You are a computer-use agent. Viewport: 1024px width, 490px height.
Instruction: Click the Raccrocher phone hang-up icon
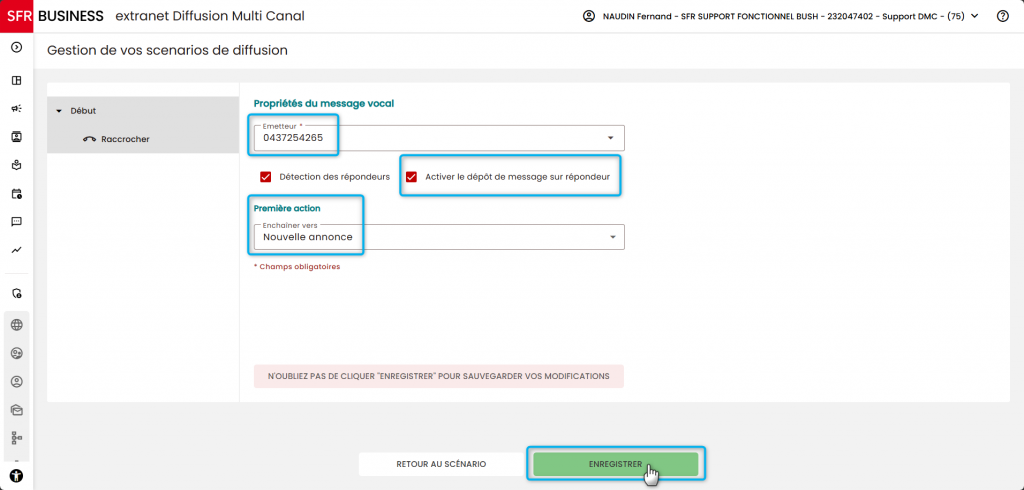click(x=89, y=139)
